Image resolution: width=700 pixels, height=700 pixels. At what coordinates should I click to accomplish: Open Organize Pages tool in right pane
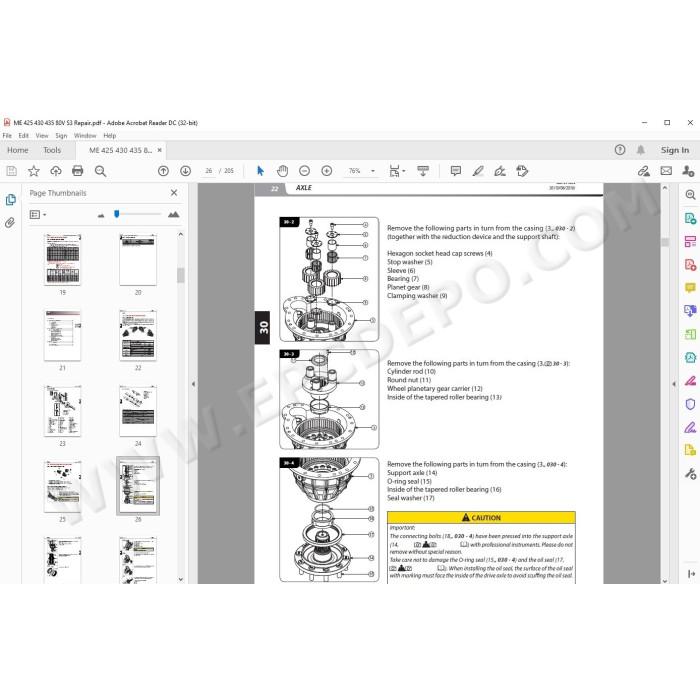coord(690,242)
